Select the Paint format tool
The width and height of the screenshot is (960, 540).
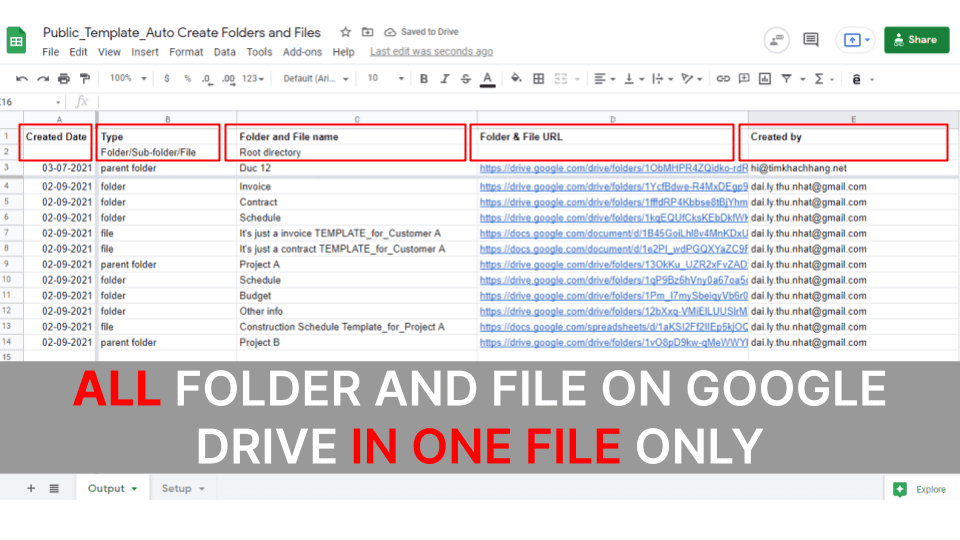click(x=84, y=79)
